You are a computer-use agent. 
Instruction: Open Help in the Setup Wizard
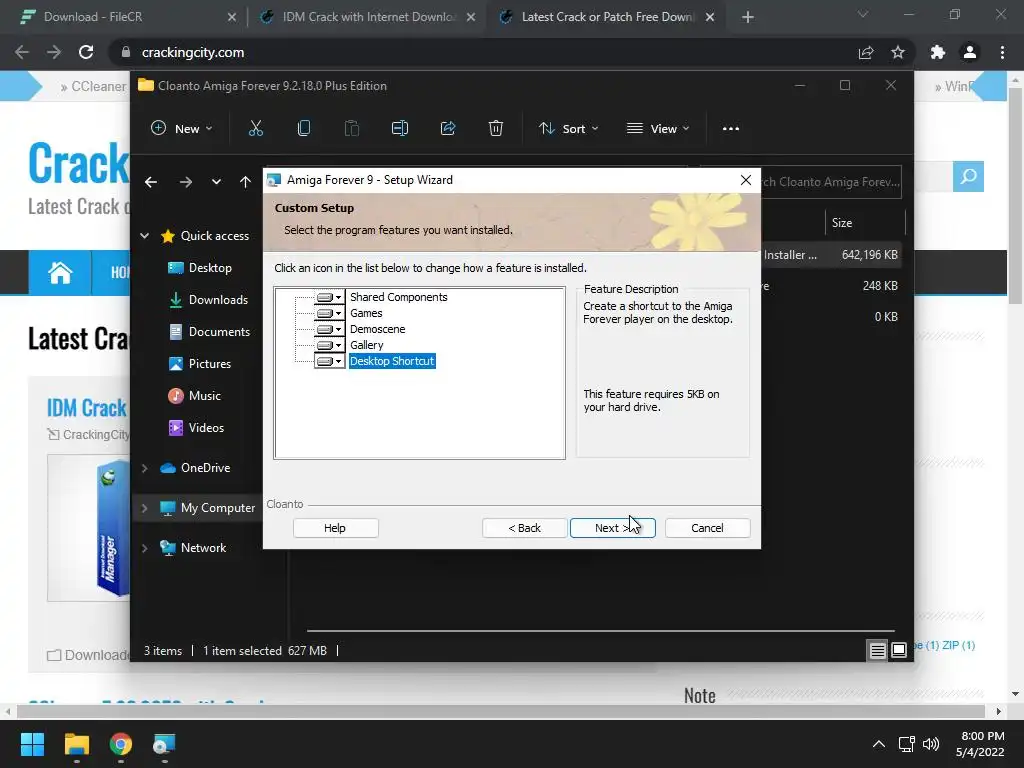335,528
